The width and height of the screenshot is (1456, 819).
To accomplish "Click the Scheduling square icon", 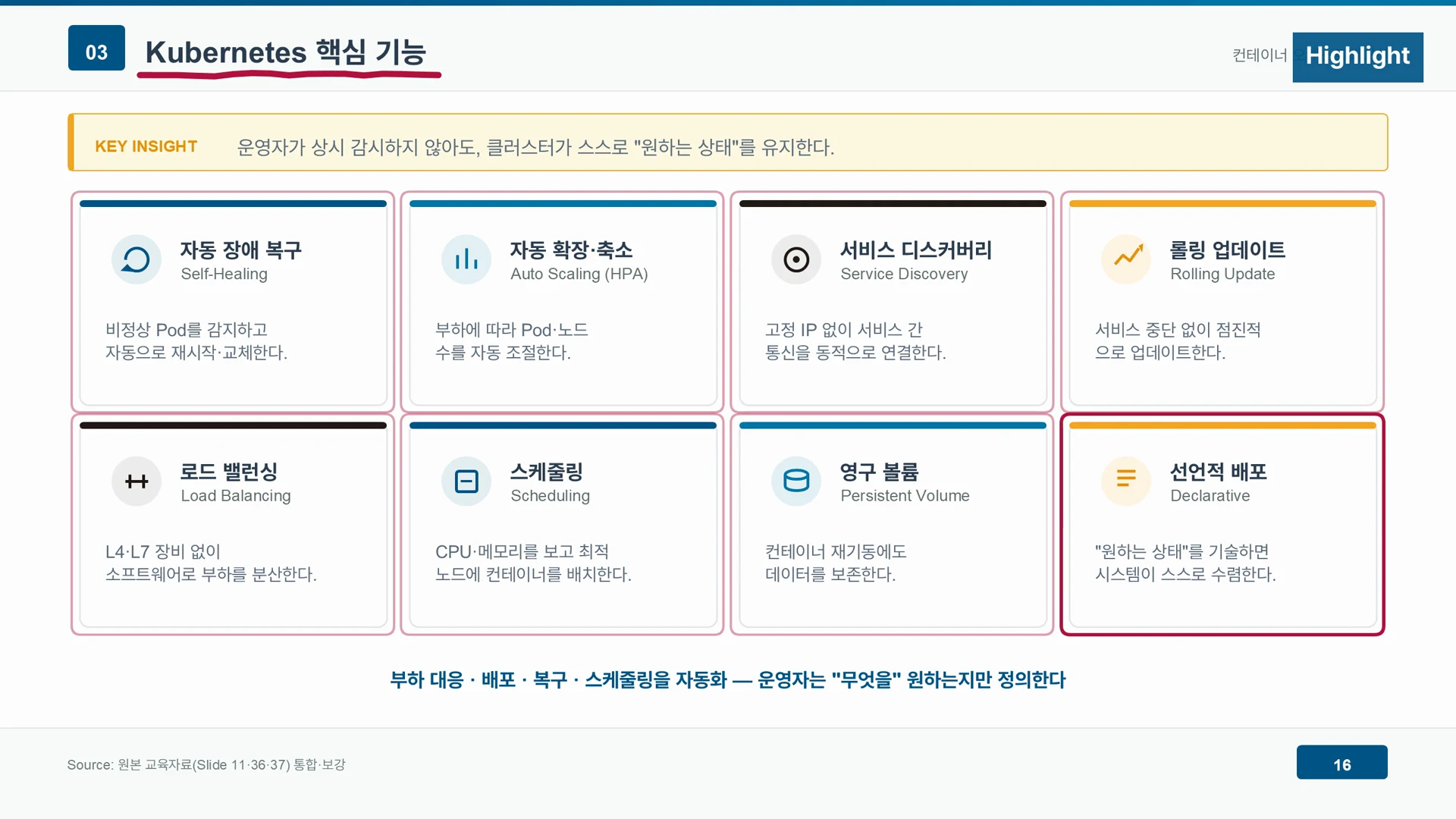I will (x=466, y=482).
